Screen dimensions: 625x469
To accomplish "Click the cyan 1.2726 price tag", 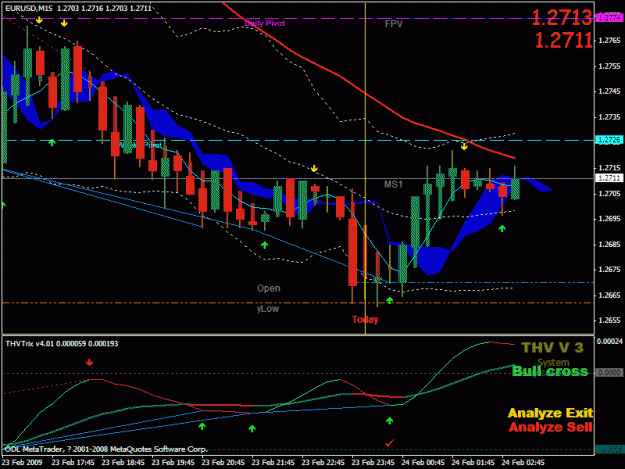I will pyautogui.click(x=609, y=140).
